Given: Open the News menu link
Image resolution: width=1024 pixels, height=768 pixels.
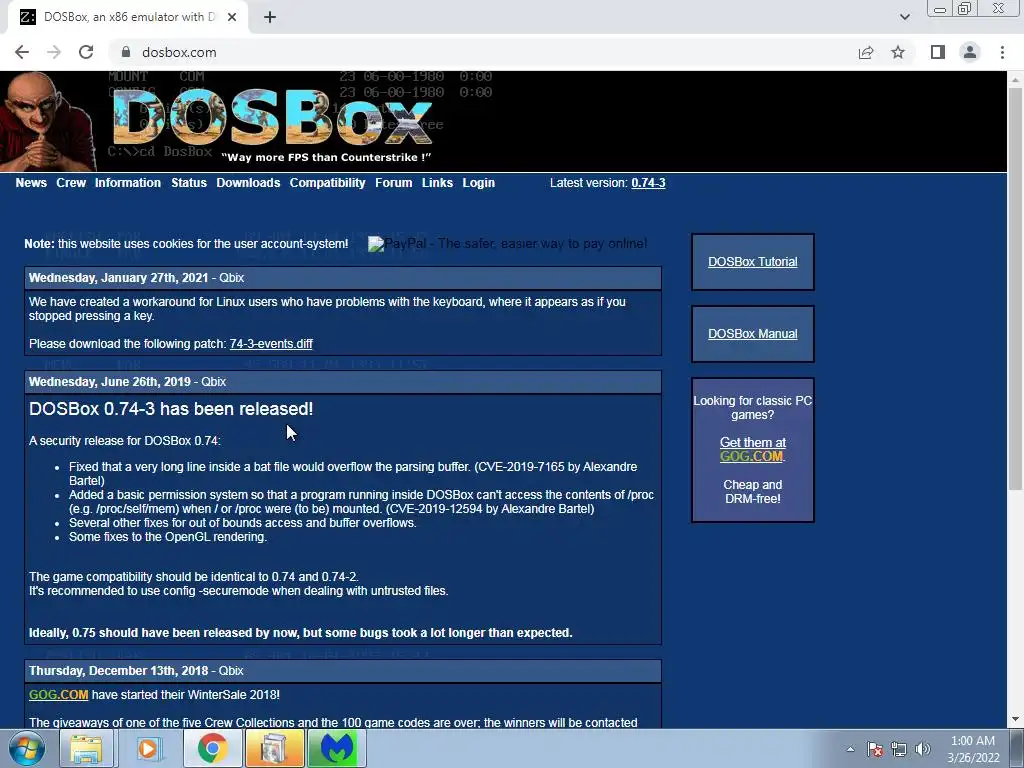Looking at the screenshot, I should coord(31,183).
